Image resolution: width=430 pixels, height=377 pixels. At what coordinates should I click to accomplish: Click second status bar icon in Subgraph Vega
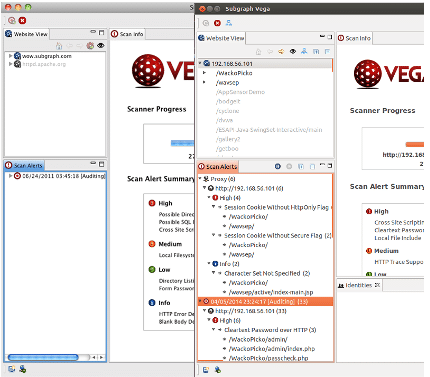coord(217,369)
